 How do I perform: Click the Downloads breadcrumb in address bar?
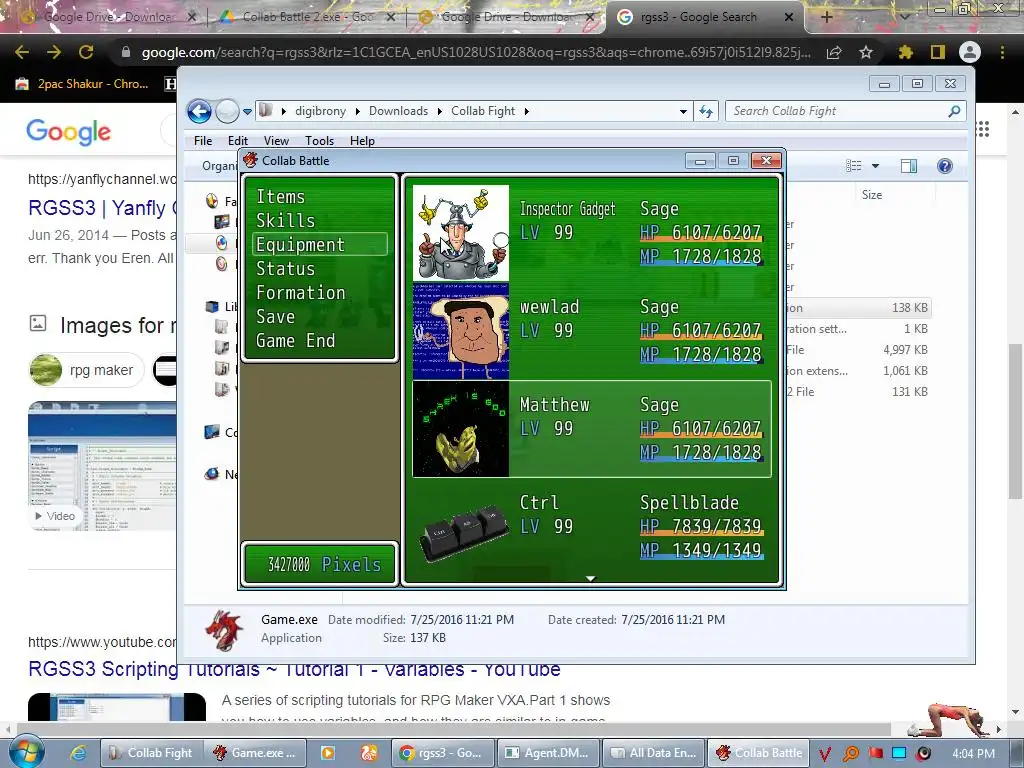(x=398, y=111)
